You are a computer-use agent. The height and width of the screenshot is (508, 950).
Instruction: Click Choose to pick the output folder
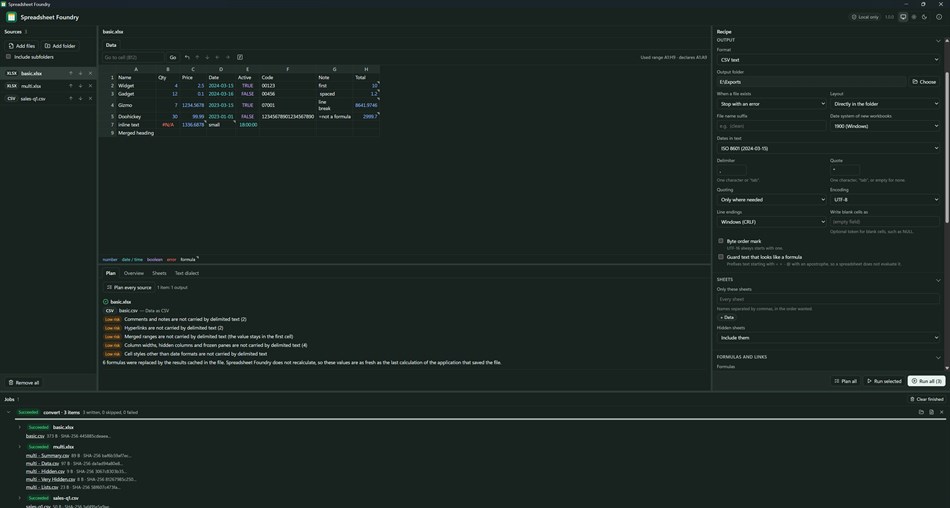(925, 82)
